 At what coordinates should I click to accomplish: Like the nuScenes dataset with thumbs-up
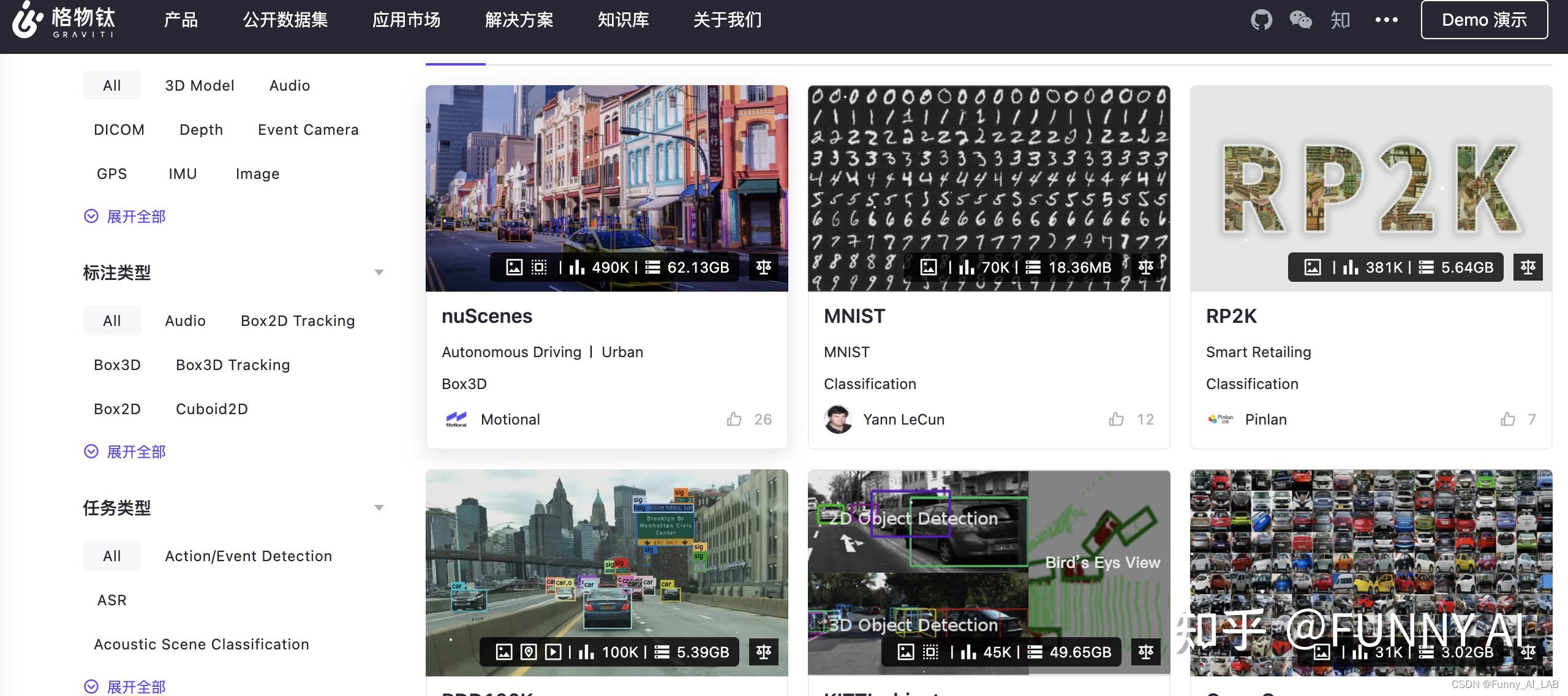734,419
